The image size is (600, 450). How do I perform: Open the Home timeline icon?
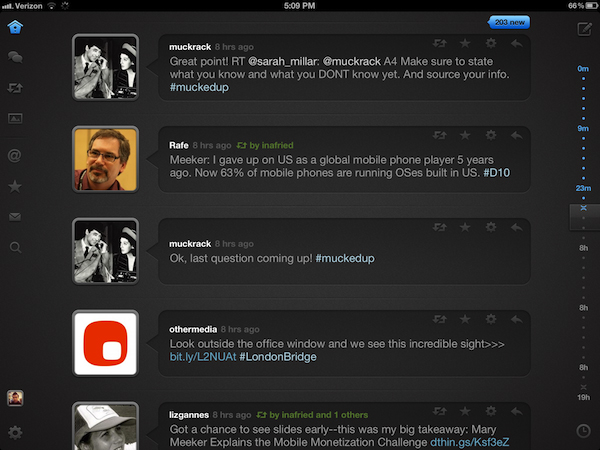pos(15,27)
